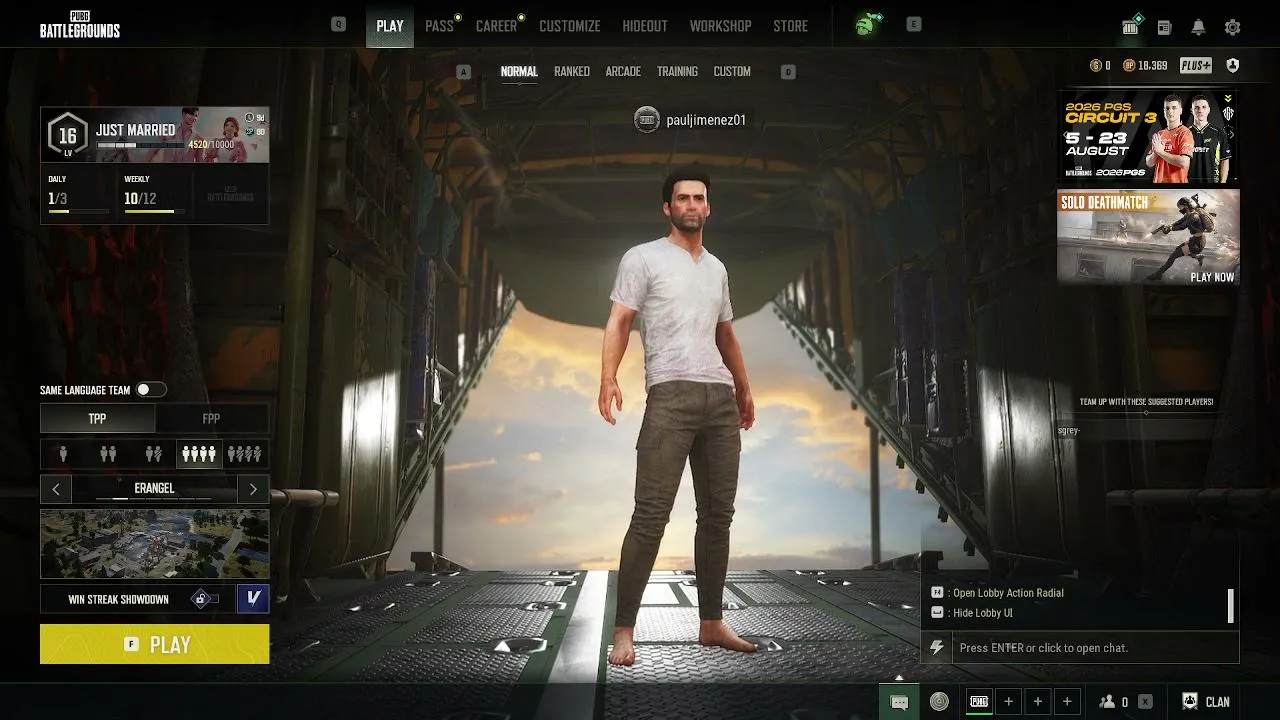This screenshot has height=720, width=1280.
Task: Select the CUSTOM sub-tab
Action: 732,72
